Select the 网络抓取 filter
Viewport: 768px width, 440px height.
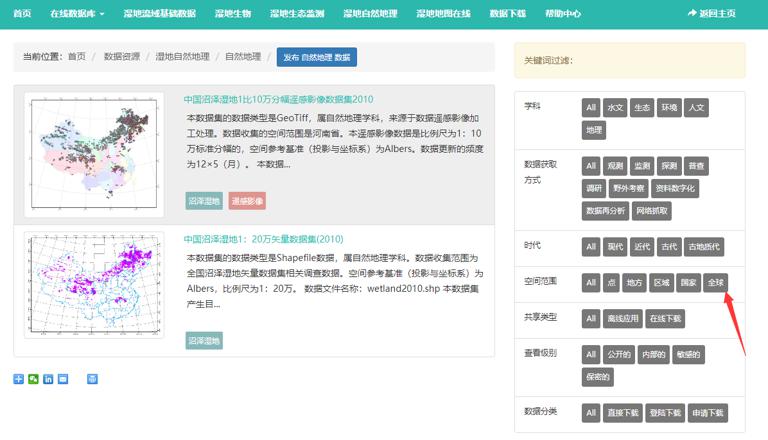coord(652,211)
